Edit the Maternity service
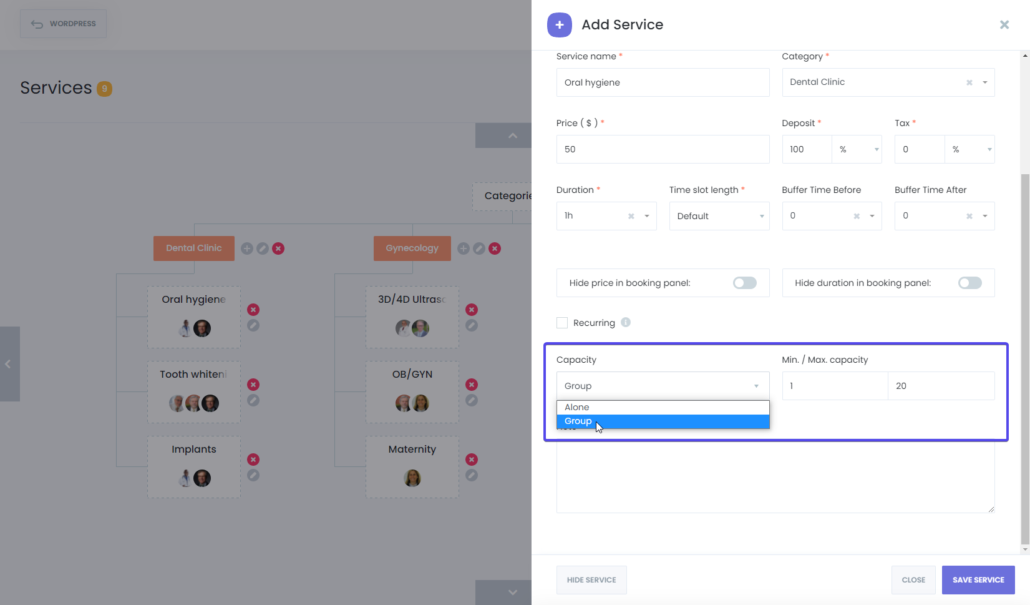This screenshot has height=605, width=1030. pyautogui.click(x=472, y=475)
